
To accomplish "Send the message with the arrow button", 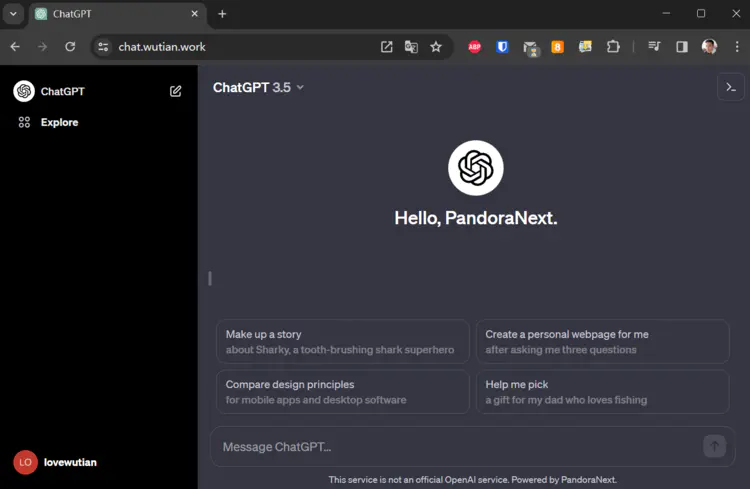I will 715,446.
